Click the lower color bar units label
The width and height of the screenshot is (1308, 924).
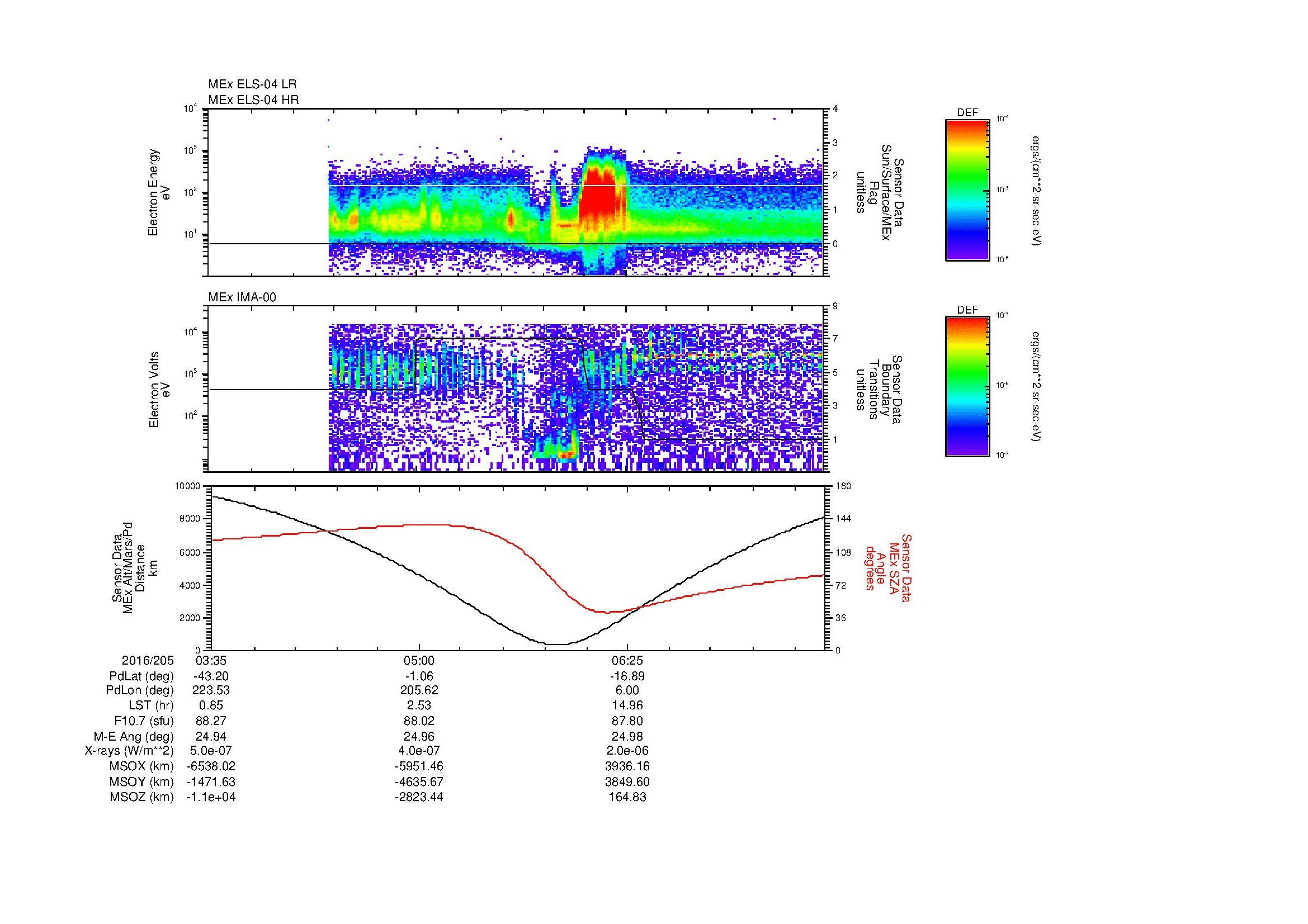pos(1036,387)
